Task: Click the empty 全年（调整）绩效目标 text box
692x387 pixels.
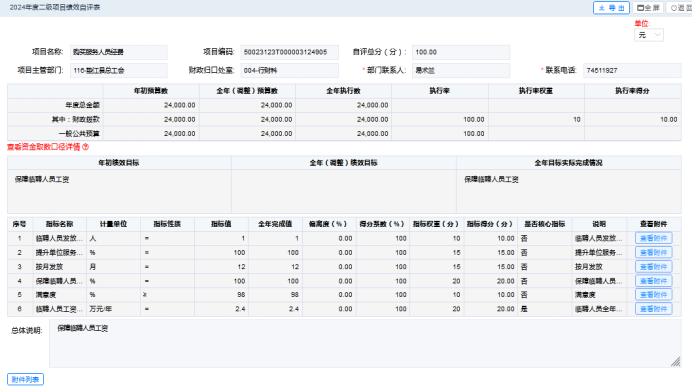Action: (344, 192)
